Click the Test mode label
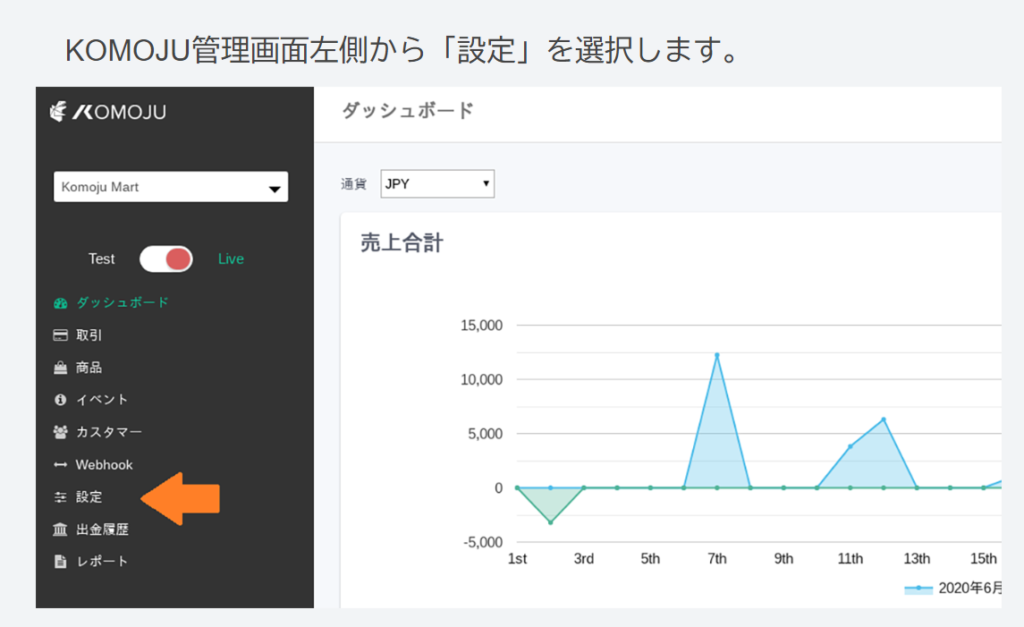Image resolution: width=1024 pixels, height=627 pixels. tap(101, 259)
